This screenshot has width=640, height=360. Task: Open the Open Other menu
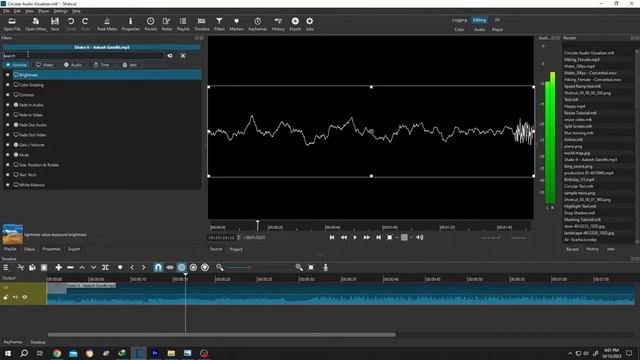pyautogui.click(x=36, y=24)
